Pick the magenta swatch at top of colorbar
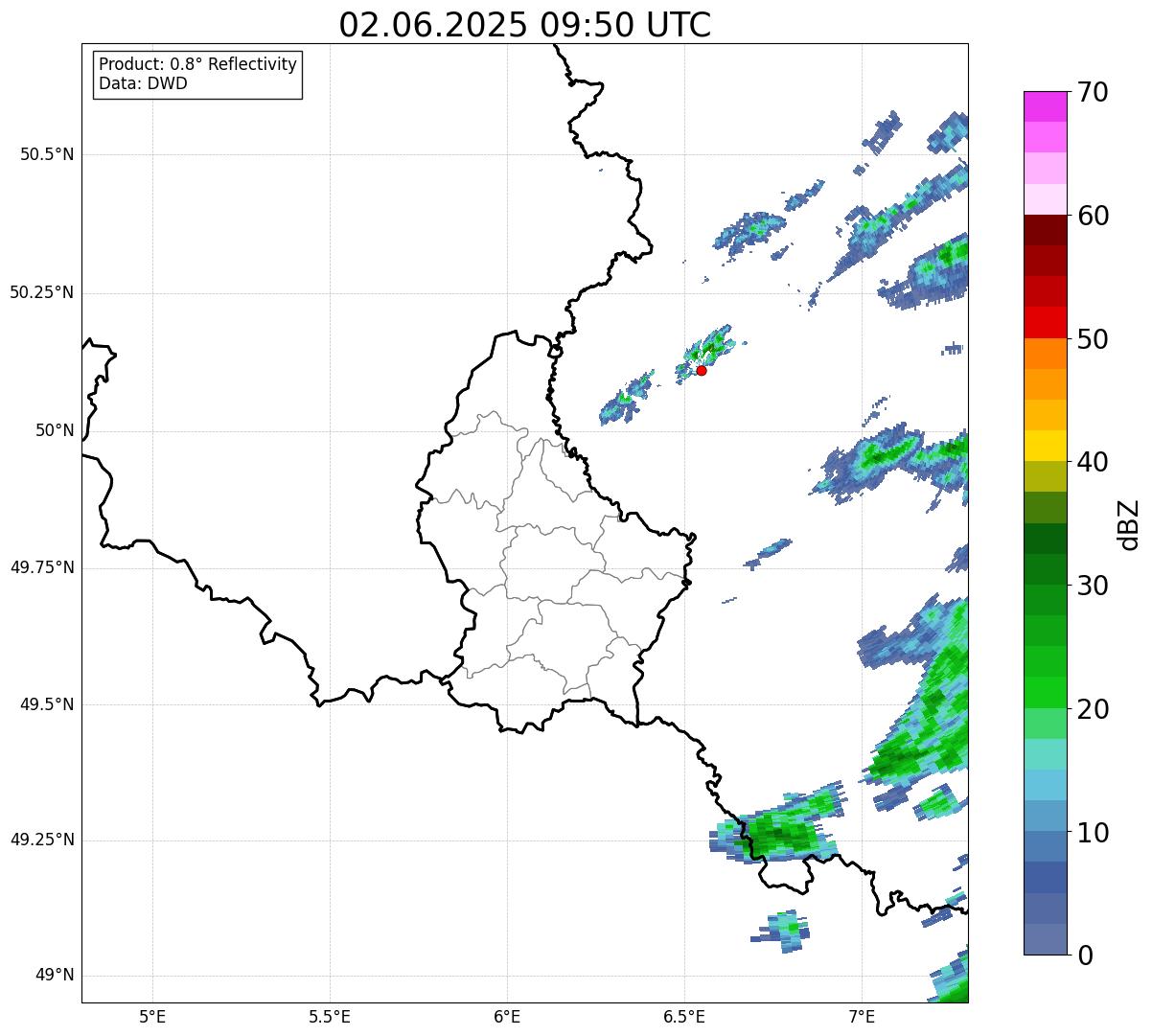The image size is (1152, 1036). [x=1045, y=106]
